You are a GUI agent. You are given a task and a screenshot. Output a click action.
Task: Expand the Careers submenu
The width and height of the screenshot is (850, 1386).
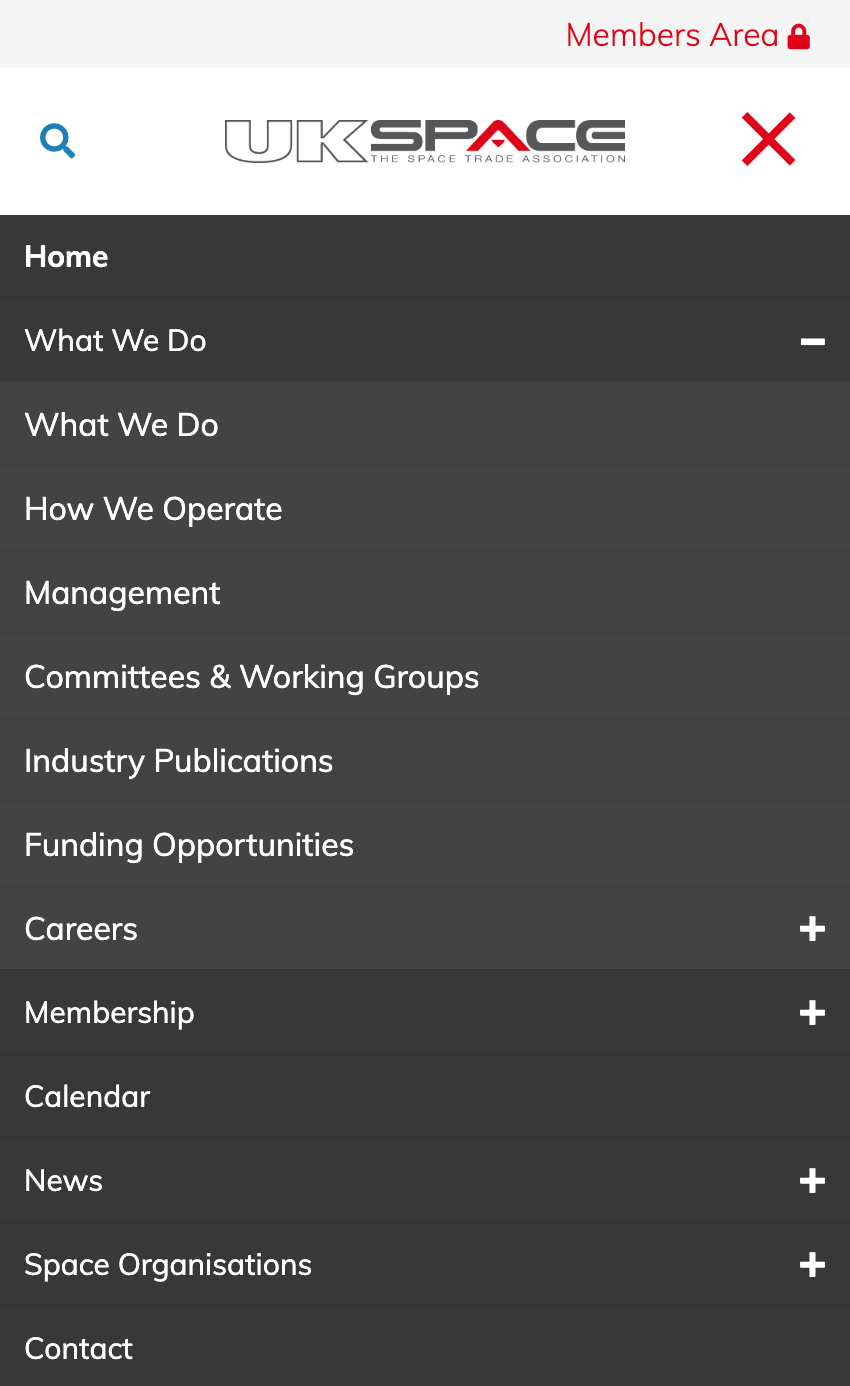(x=812, y=929)
